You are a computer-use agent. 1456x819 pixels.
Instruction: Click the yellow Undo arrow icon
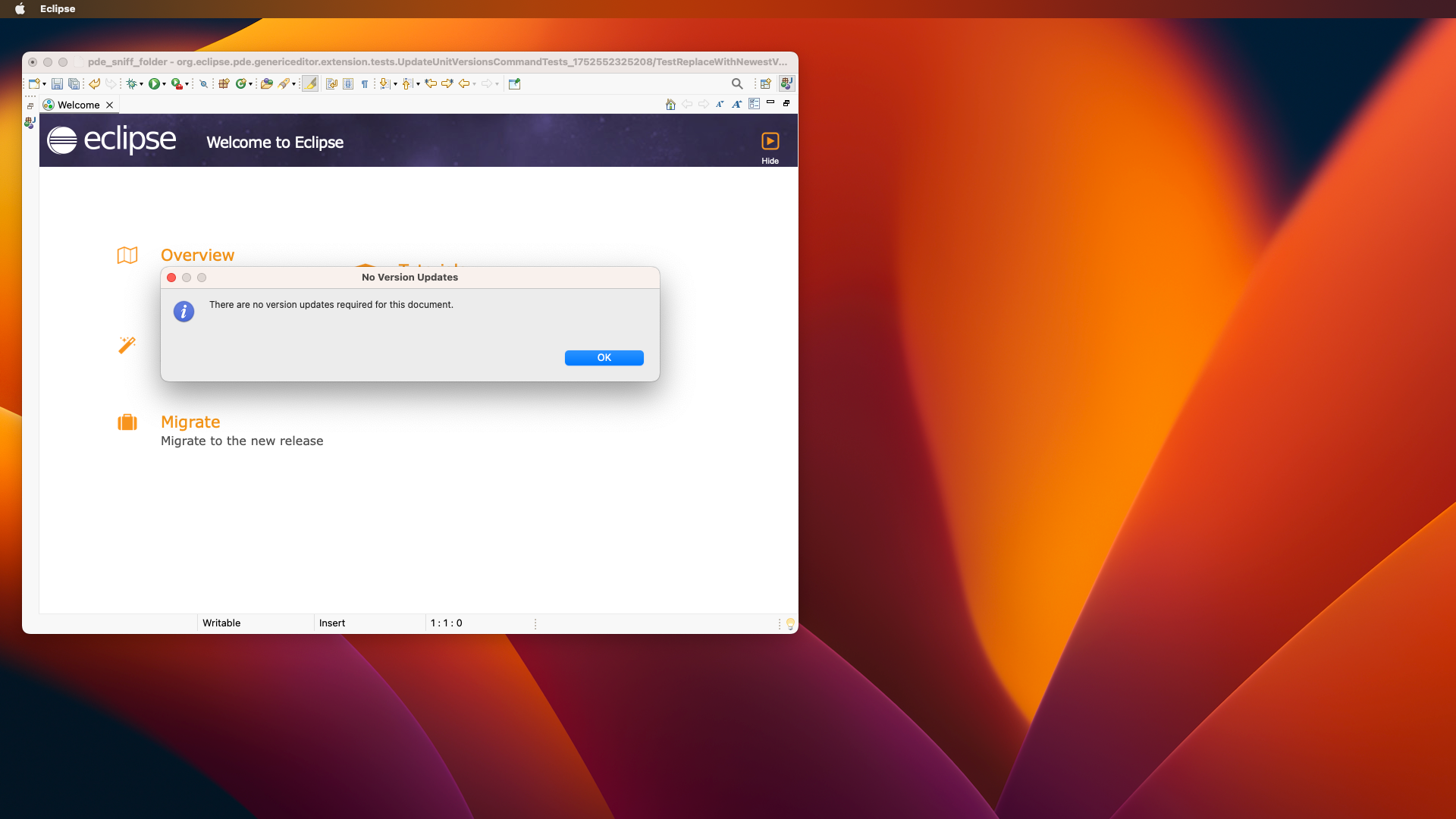tap(94, 83)
